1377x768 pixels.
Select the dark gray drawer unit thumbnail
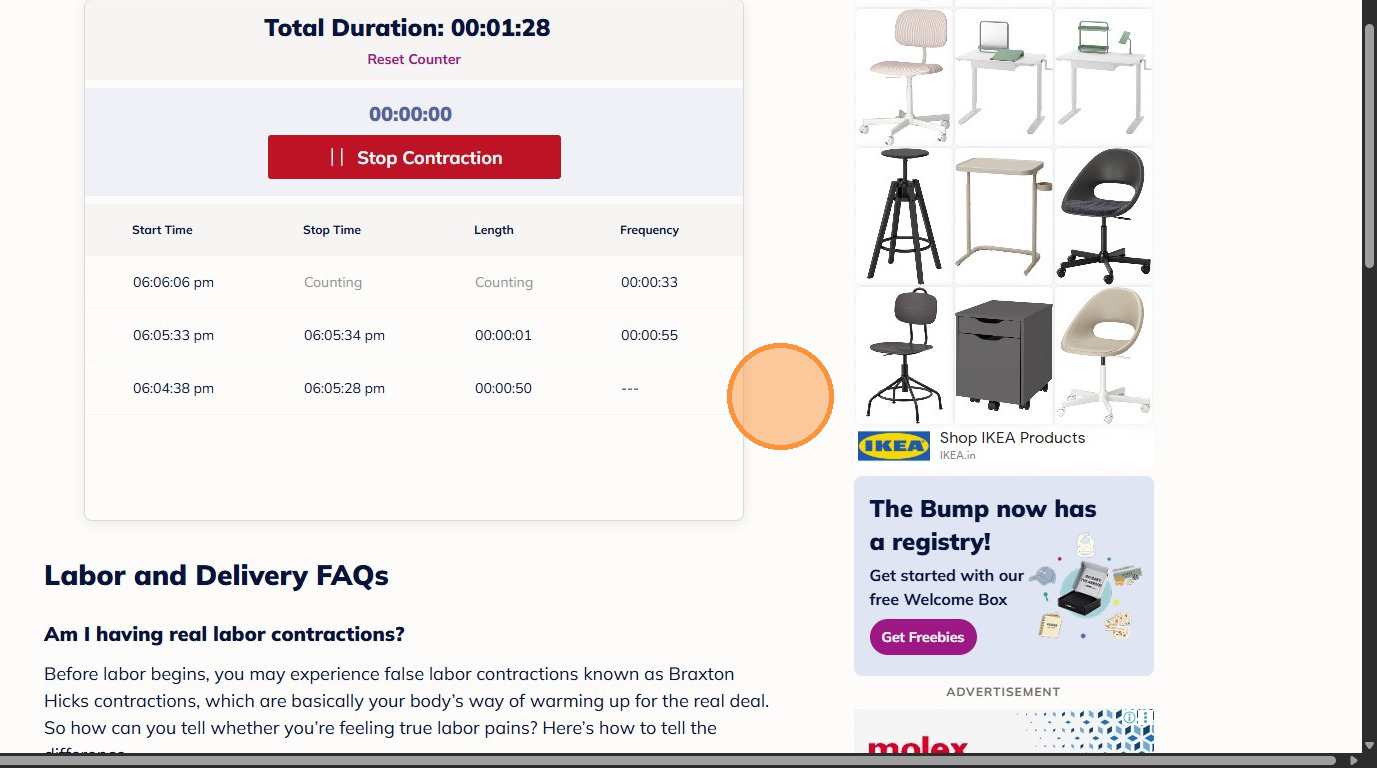tap(1004, 355)
